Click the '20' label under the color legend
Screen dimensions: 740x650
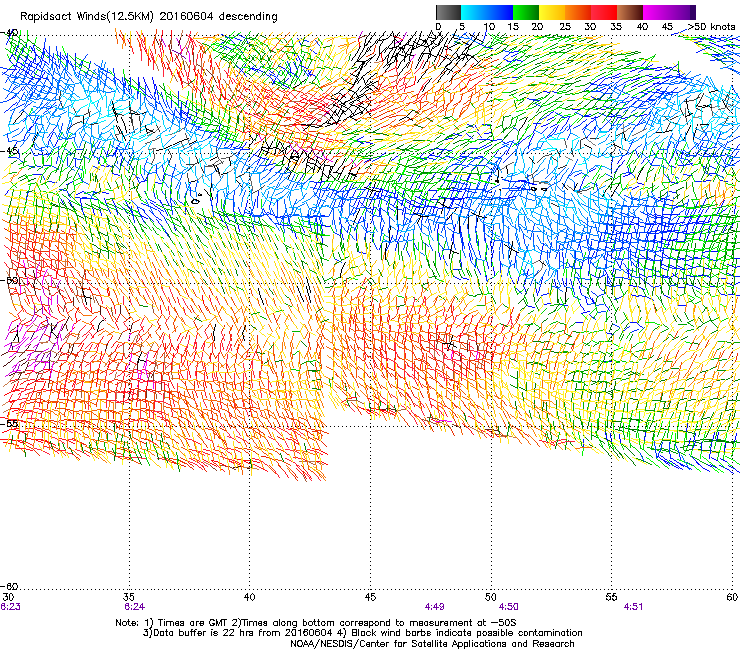(x=537, y=27)
